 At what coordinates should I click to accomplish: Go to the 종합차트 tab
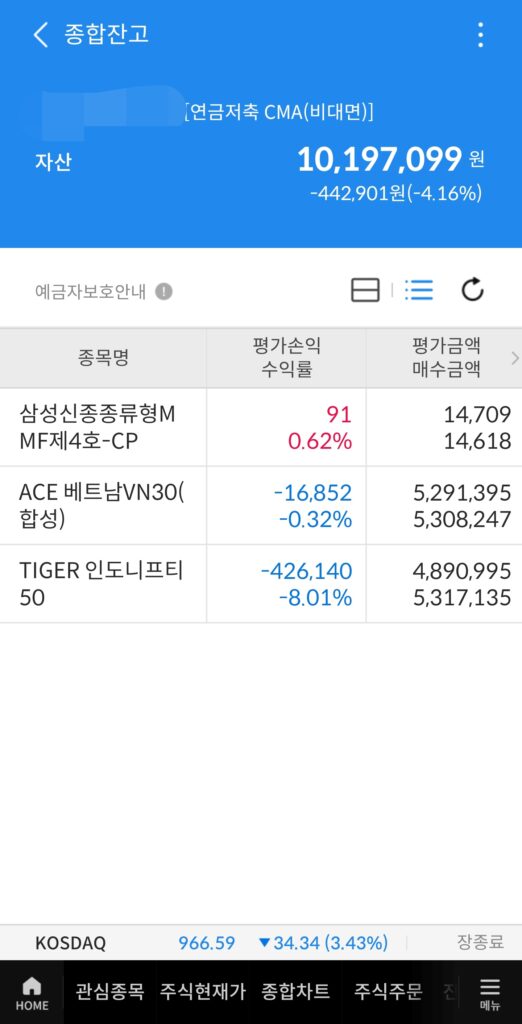tap(295, 991)
